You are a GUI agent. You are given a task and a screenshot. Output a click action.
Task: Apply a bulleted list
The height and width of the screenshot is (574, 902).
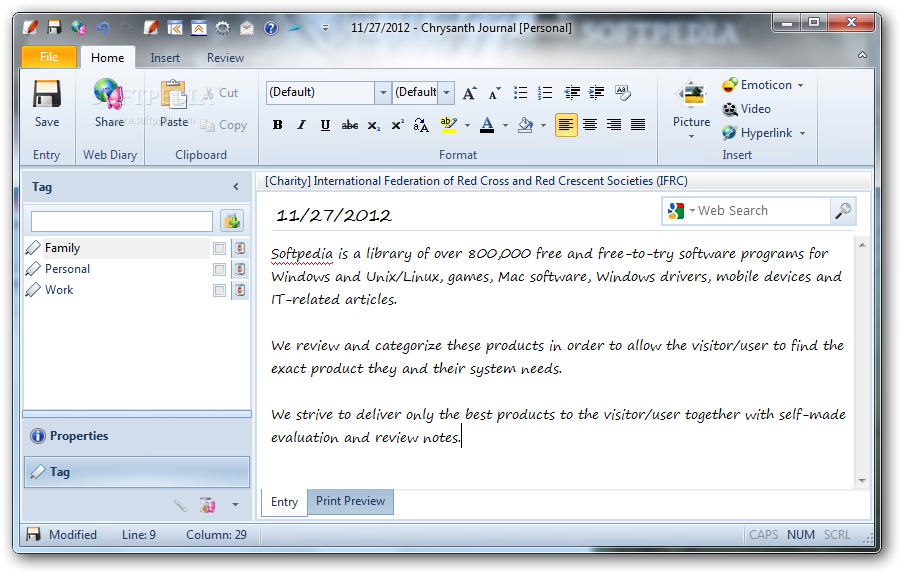click(x=520, y=93)
